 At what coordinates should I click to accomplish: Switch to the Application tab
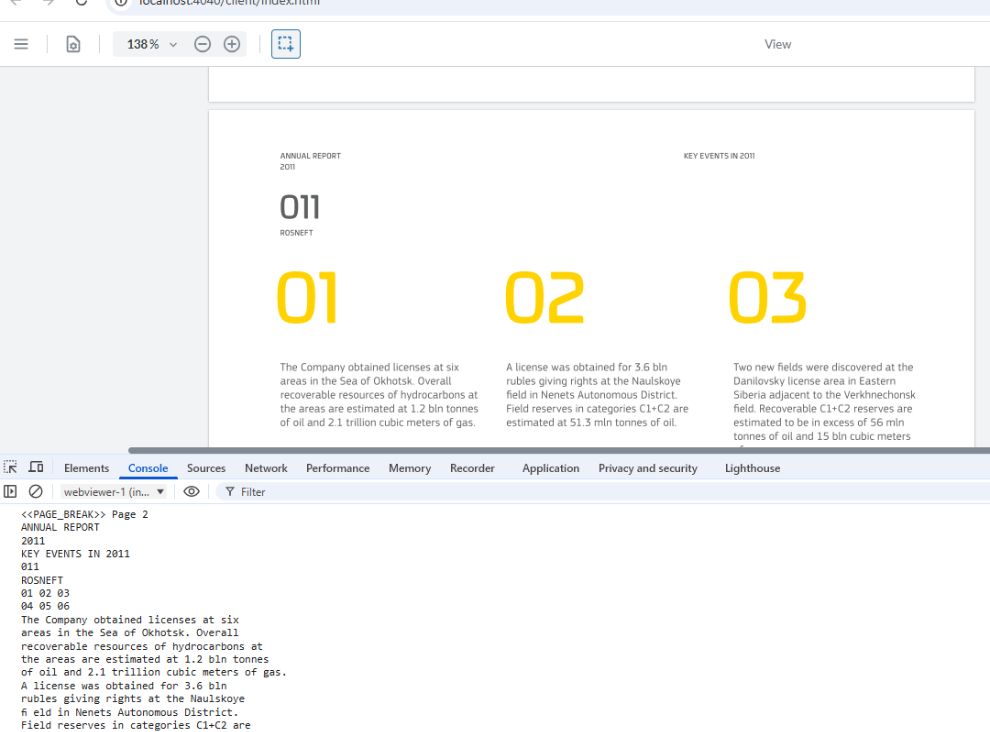click(x=551, y=468)
